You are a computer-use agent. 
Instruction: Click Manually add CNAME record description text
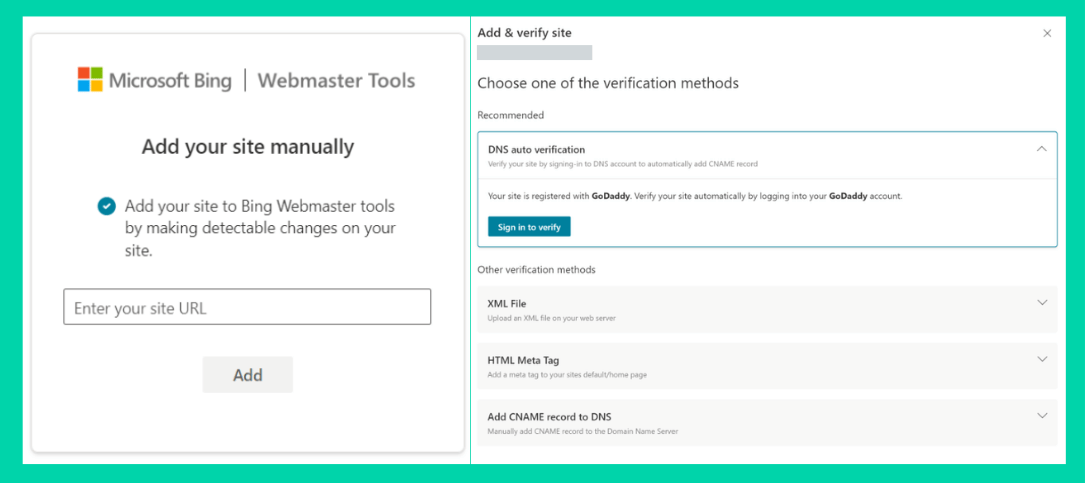[x=583, y=431]
